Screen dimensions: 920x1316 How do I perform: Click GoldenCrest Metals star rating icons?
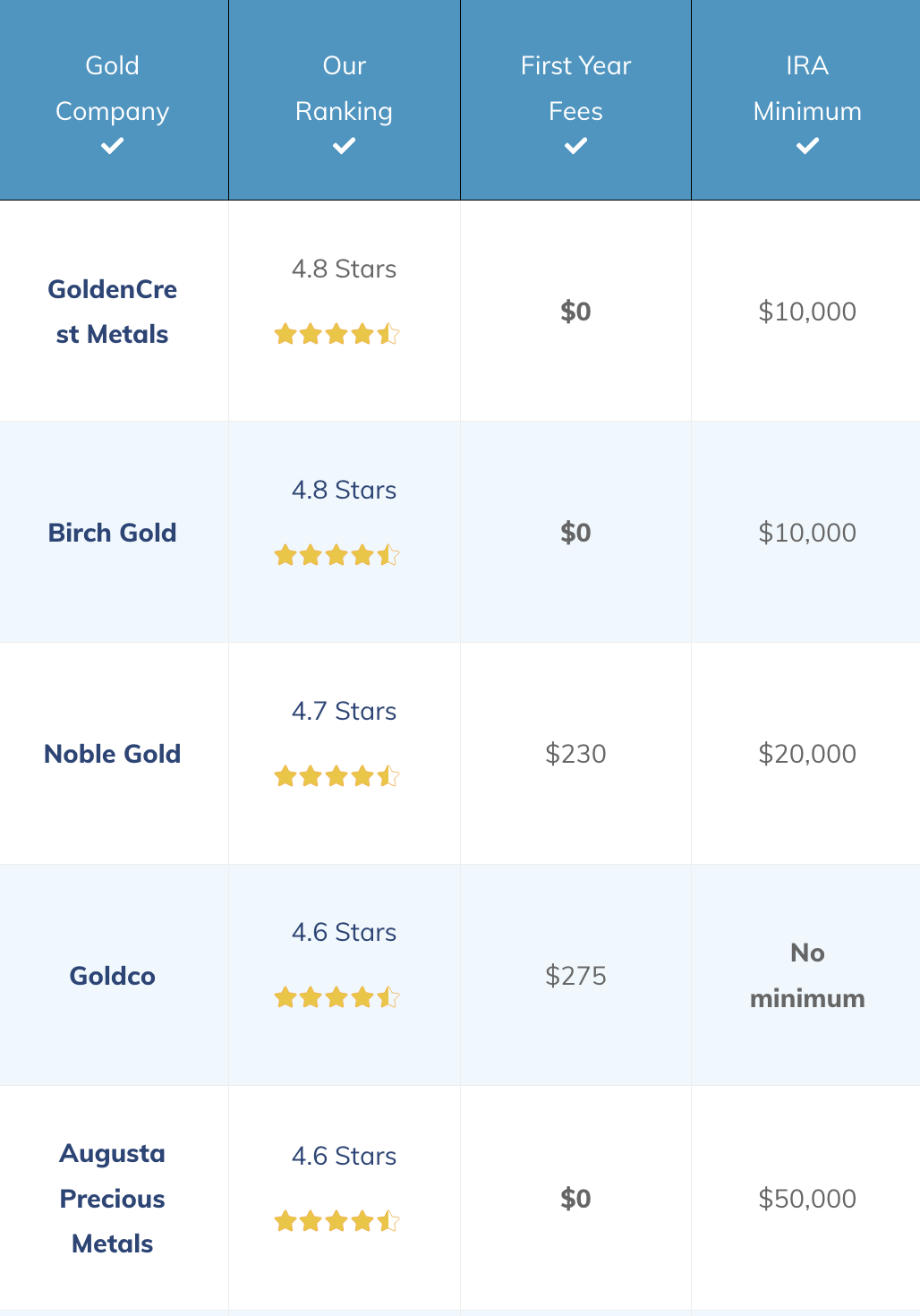336,335
